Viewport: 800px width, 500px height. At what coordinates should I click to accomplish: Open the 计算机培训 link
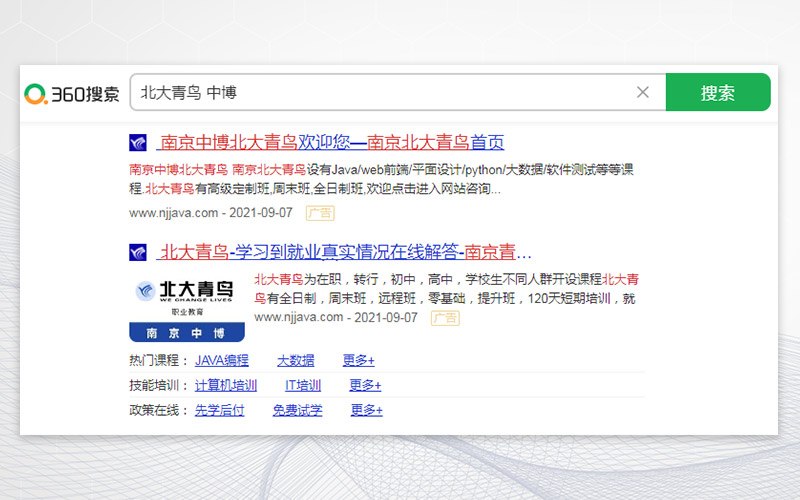226,386
